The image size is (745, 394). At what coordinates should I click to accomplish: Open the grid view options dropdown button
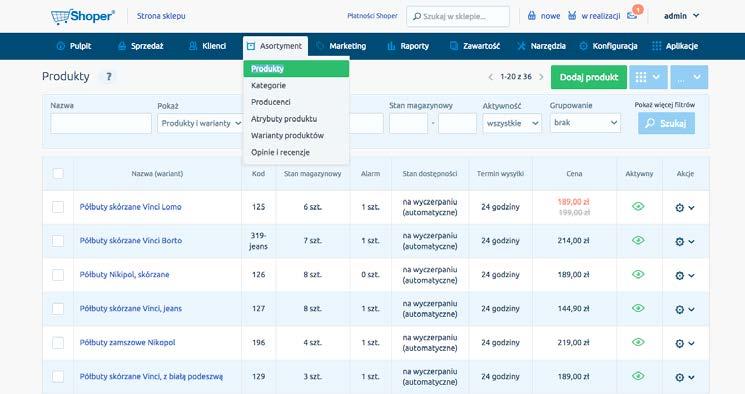pyautogui.click(x=648, y=77)
